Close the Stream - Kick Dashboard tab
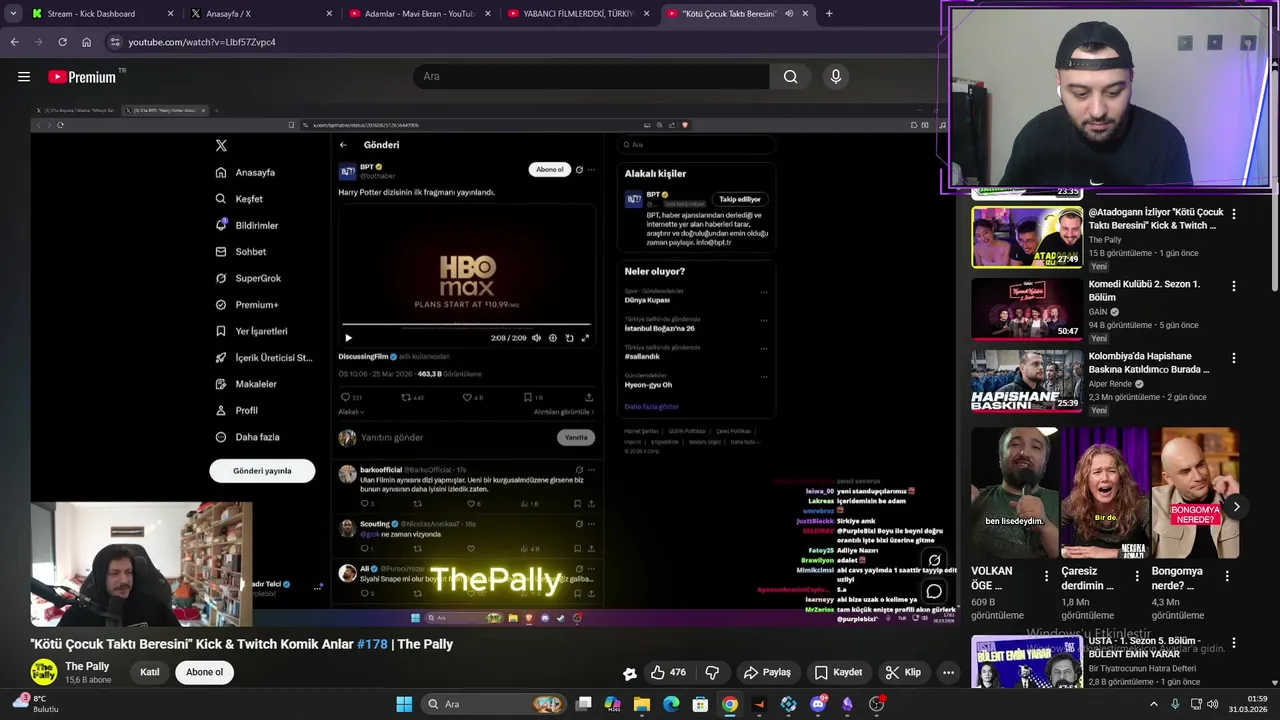1280x720 pixels. (170, 14)
